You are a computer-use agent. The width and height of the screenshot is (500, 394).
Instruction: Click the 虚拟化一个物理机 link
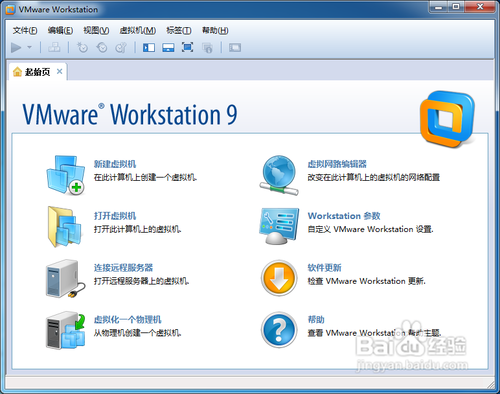pyautogui.click(x=128, y=320)
